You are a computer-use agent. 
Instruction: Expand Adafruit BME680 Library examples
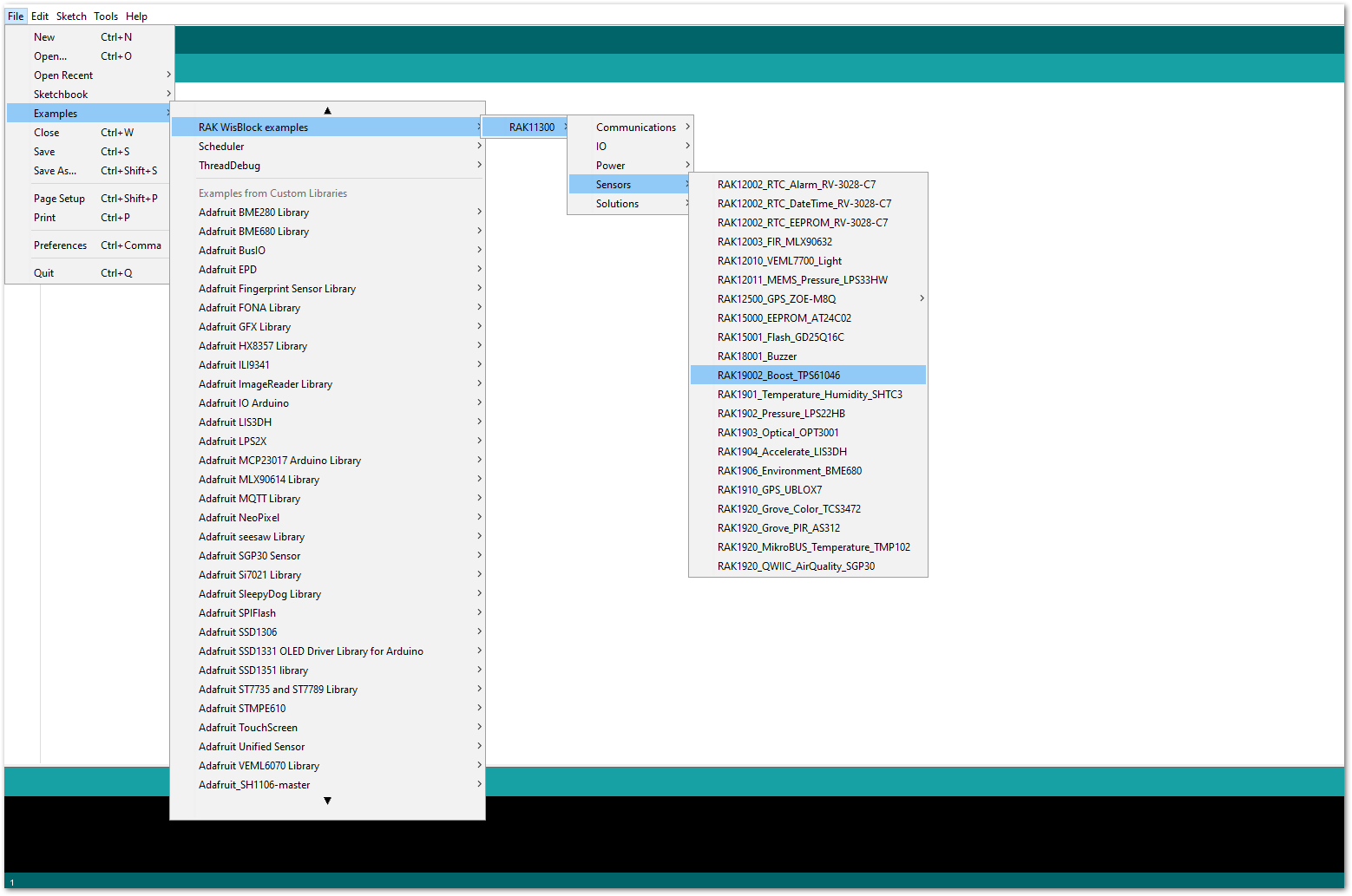tap(327, 232)
